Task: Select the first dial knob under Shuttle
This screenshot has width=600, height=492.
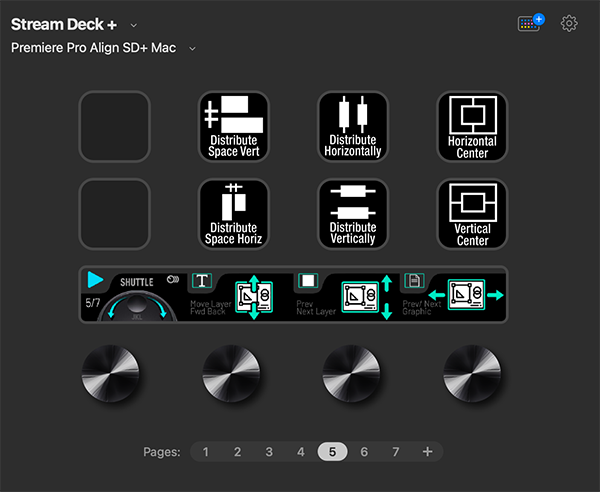Action: 110,373
